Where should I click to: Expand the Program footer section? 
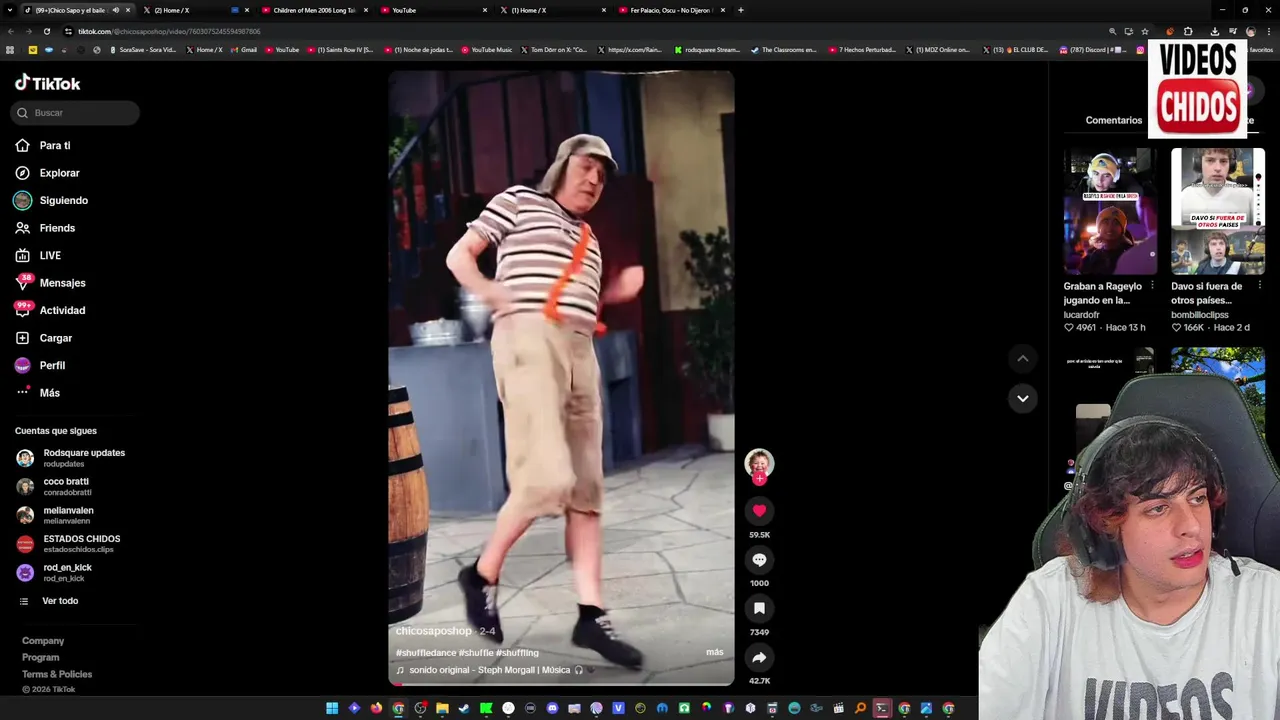(41, 658)
